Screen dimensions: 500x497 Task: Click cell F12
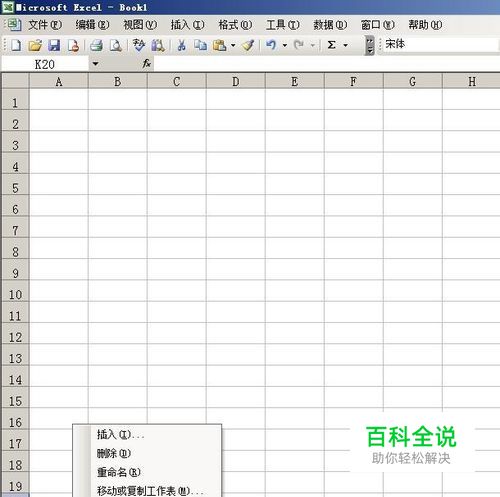(x=354, y=333)
